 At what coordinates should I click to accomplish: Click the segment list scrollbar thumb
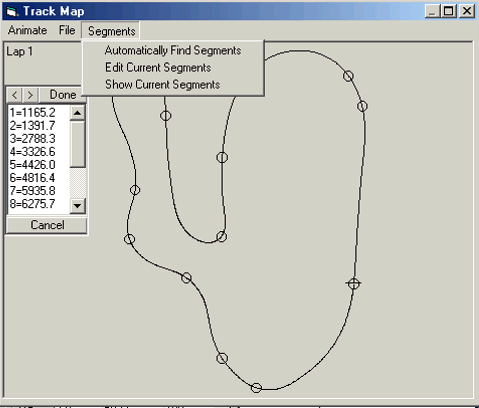(78, 144)
